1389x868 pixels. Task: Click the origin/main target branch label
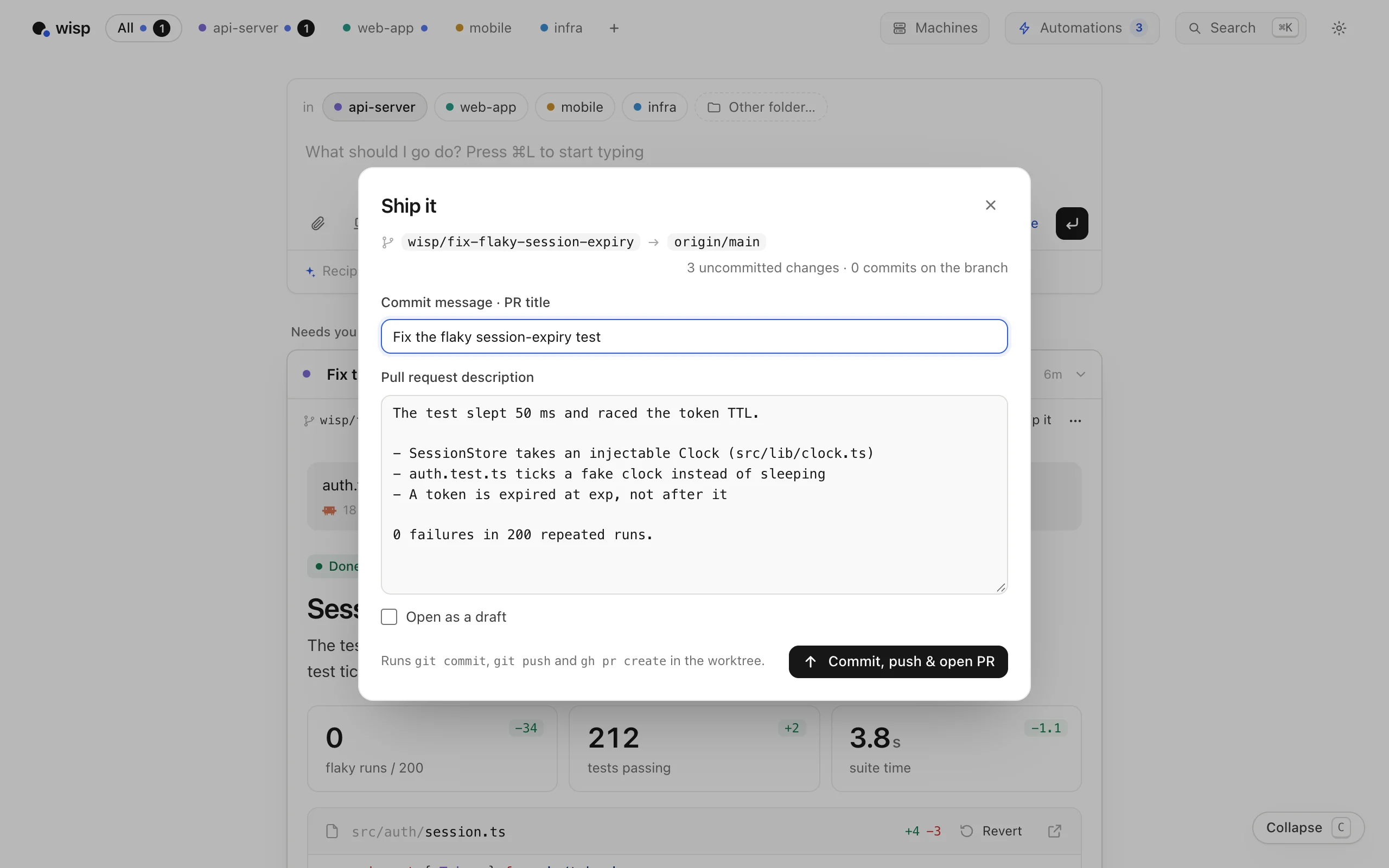(716, 242)
